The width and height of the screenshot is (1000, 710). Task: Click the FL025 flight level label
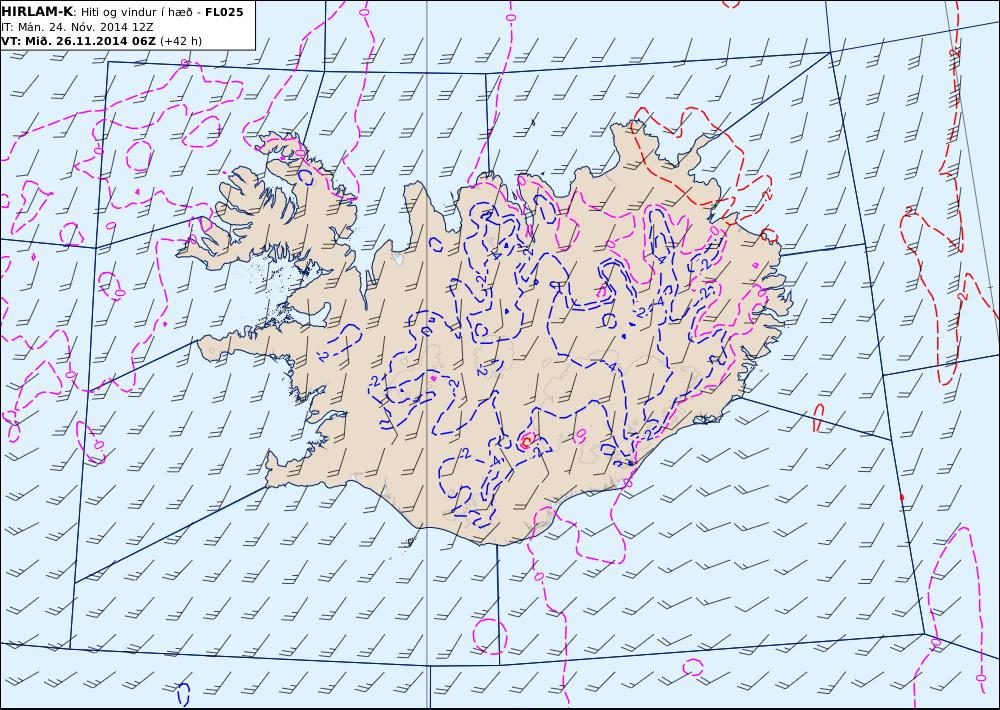coord(224,12)
